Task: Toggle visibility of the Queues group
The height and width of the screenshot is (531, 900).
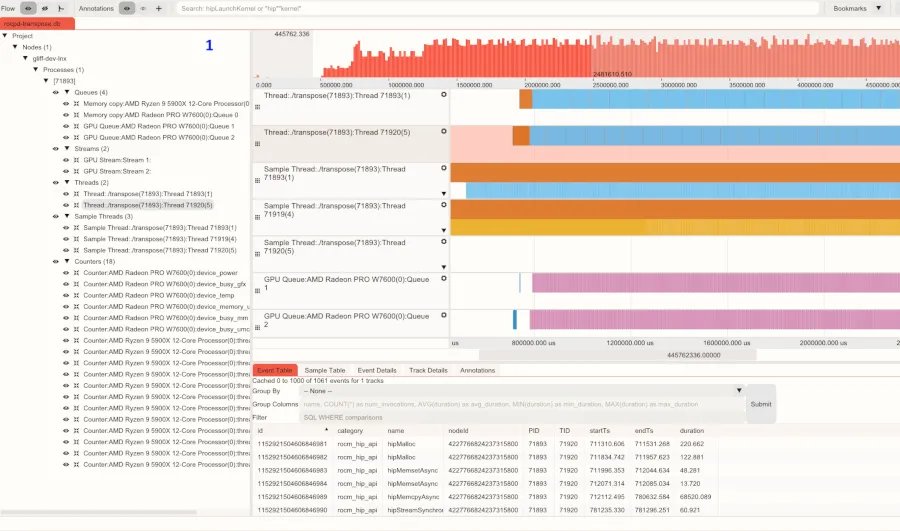Action: point(56,92)
